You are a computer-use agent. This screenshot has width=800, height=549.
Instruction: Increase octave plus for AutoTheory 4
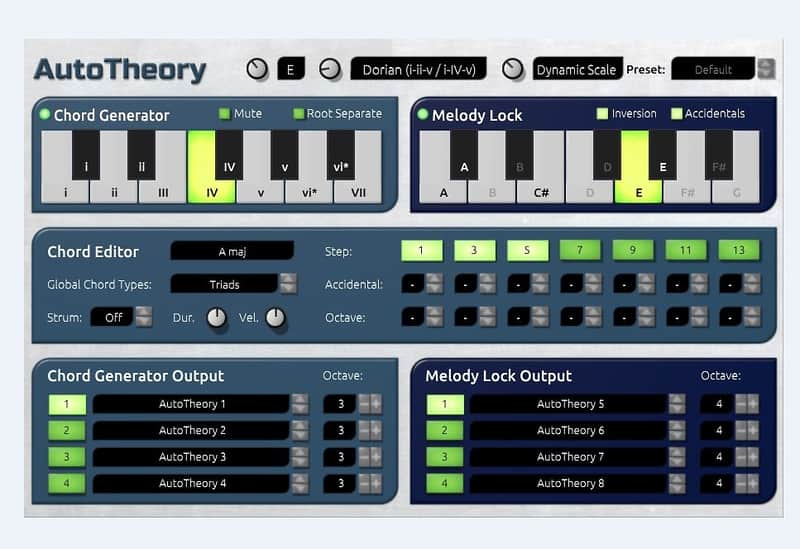(376, 483)
